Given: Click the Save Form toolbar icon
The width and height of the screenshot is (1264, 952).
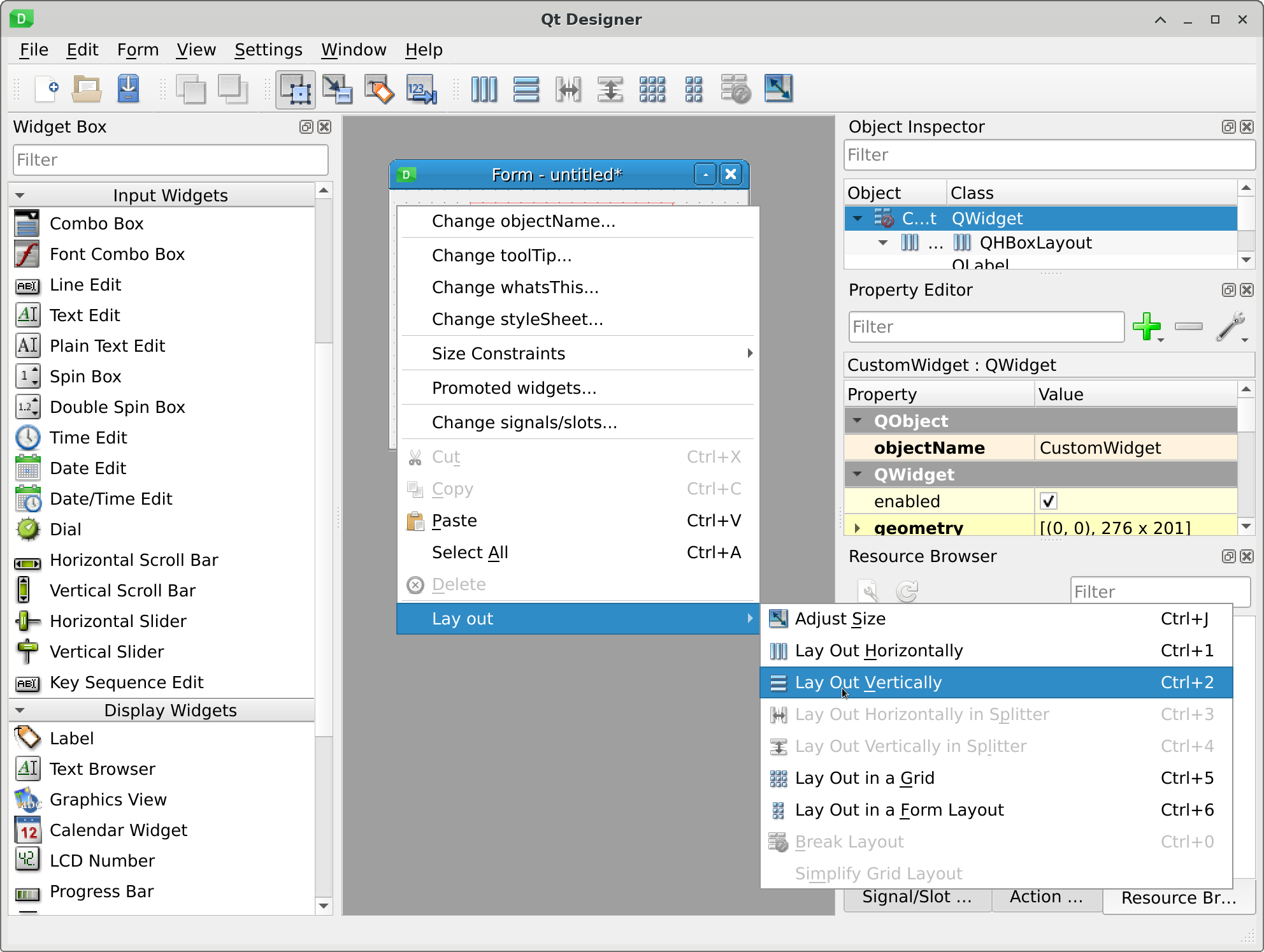Looking at the screenshot, I should pyautogui.click(x=129, y=89).
